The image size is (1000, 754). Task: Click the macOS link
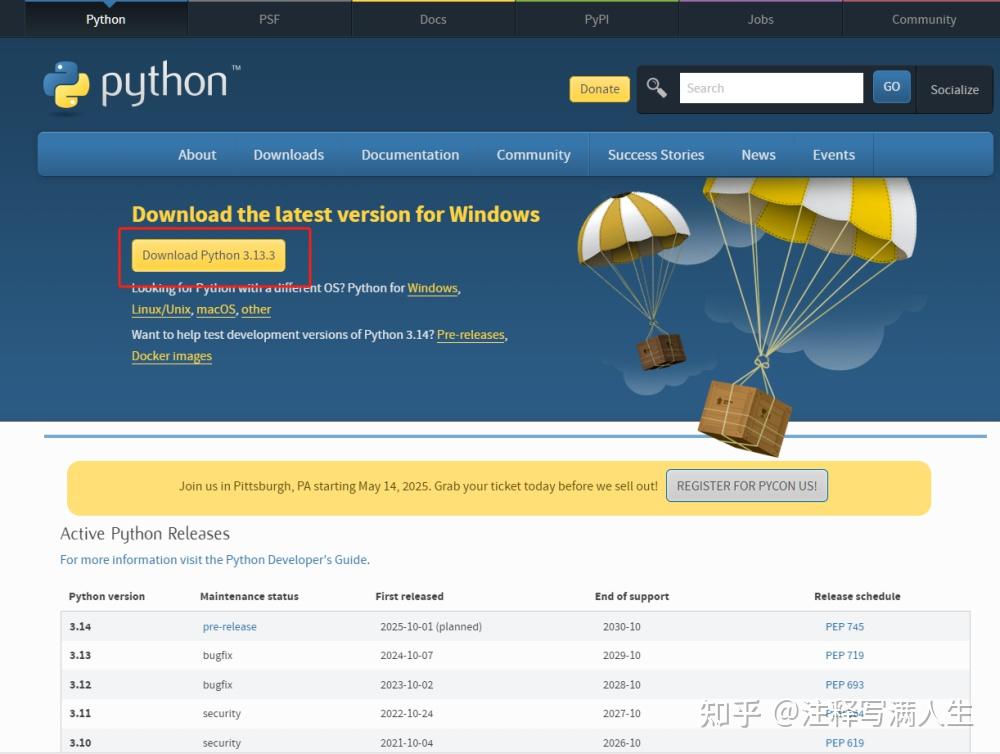pyautogui.click(x=215, y=310)
